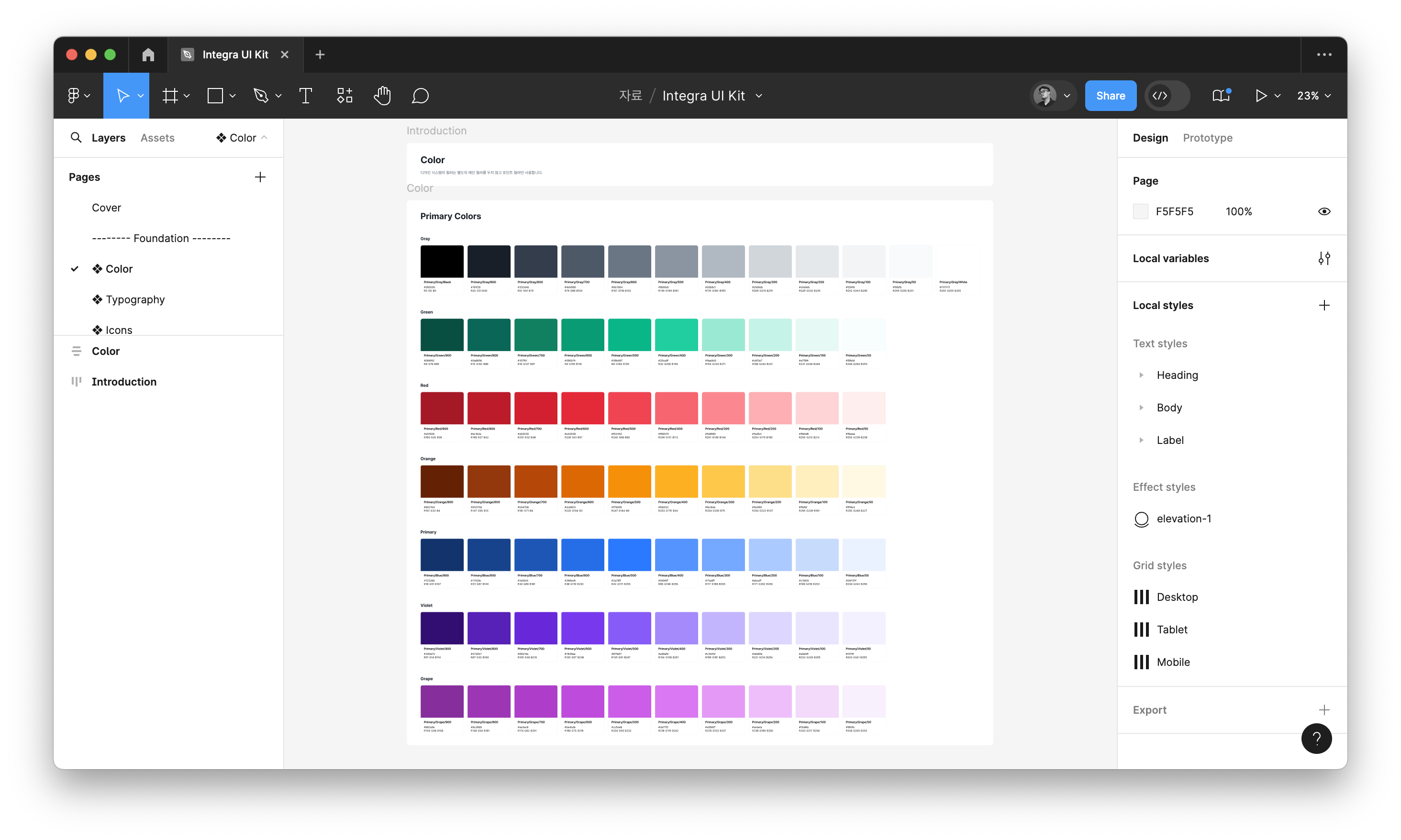
Task: Click the Mobile grid style icon
Action: point(1141,662)
